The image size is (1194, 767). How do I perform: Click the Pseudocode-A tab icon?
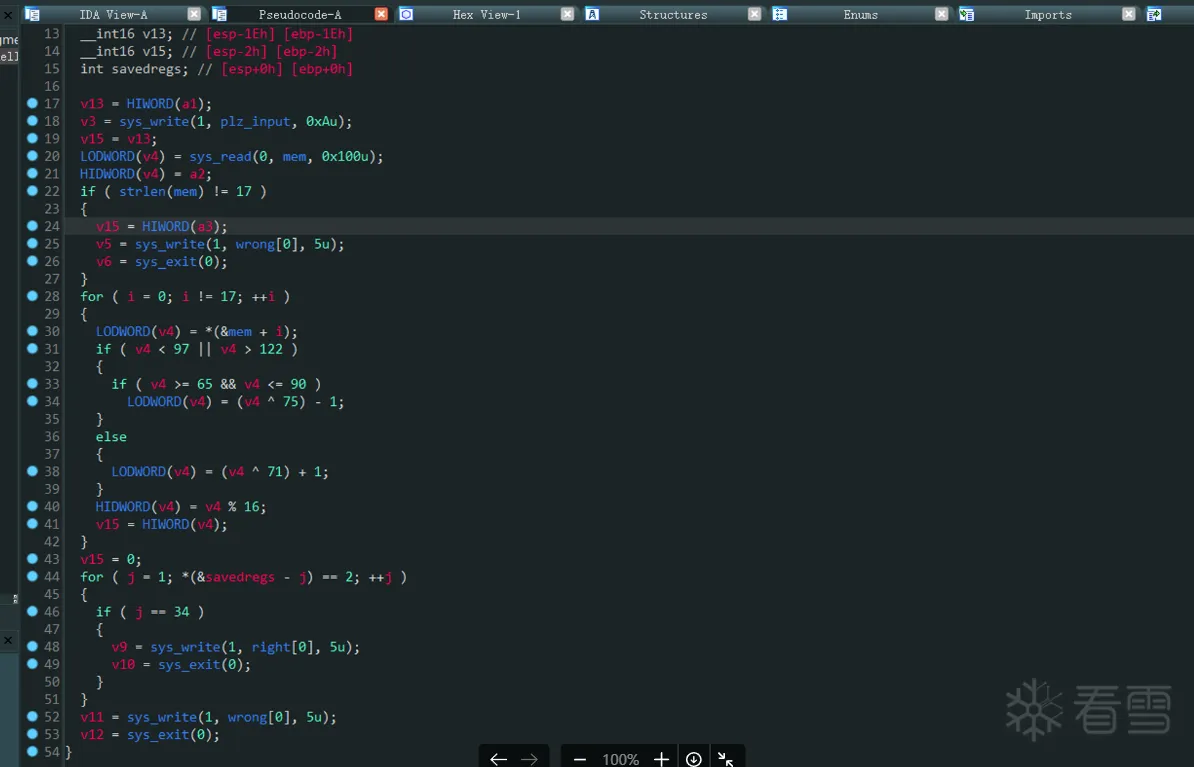[x=219, y=14]
